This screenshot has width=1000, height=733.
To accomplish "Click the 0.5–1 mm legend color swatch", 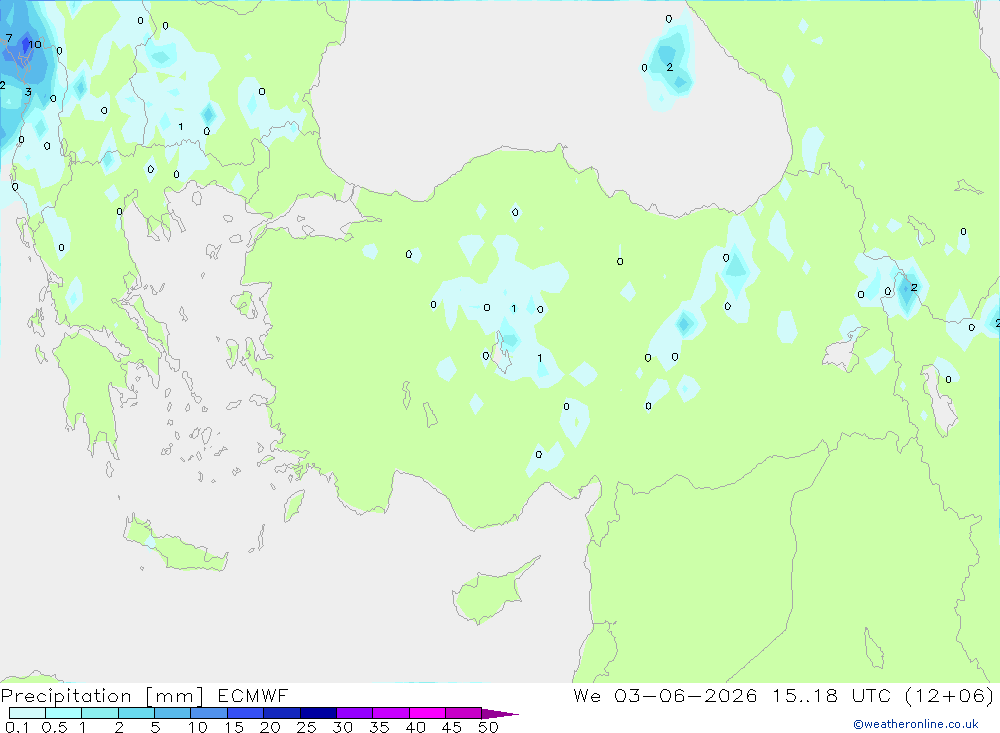I will tap(64, 713).
